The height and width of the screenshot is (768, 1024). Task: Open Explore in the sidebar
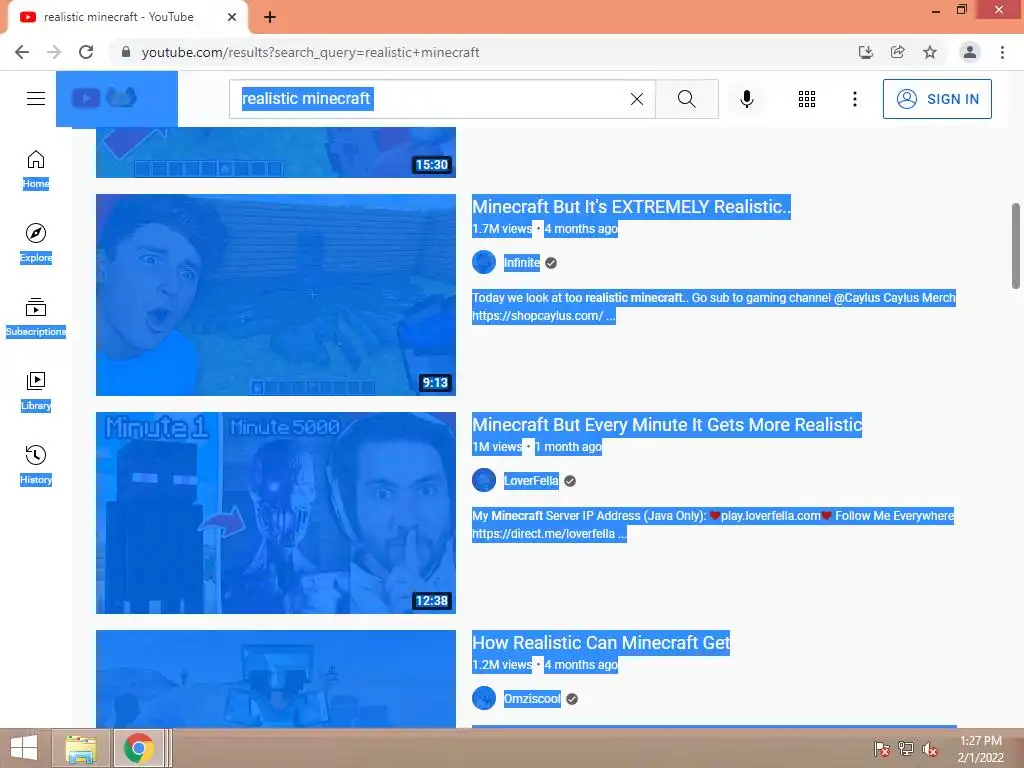point(36,243)
